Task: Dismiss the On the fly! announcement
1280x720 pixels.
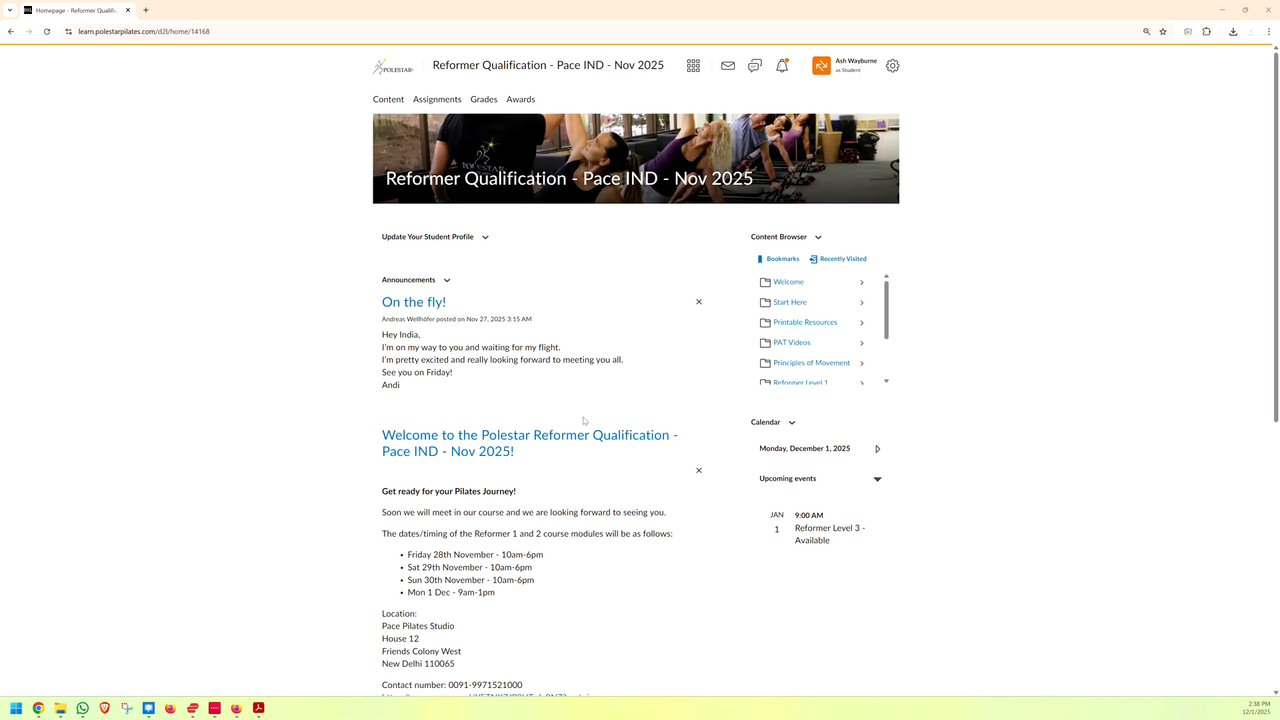Action: click(x=699, y=302)
